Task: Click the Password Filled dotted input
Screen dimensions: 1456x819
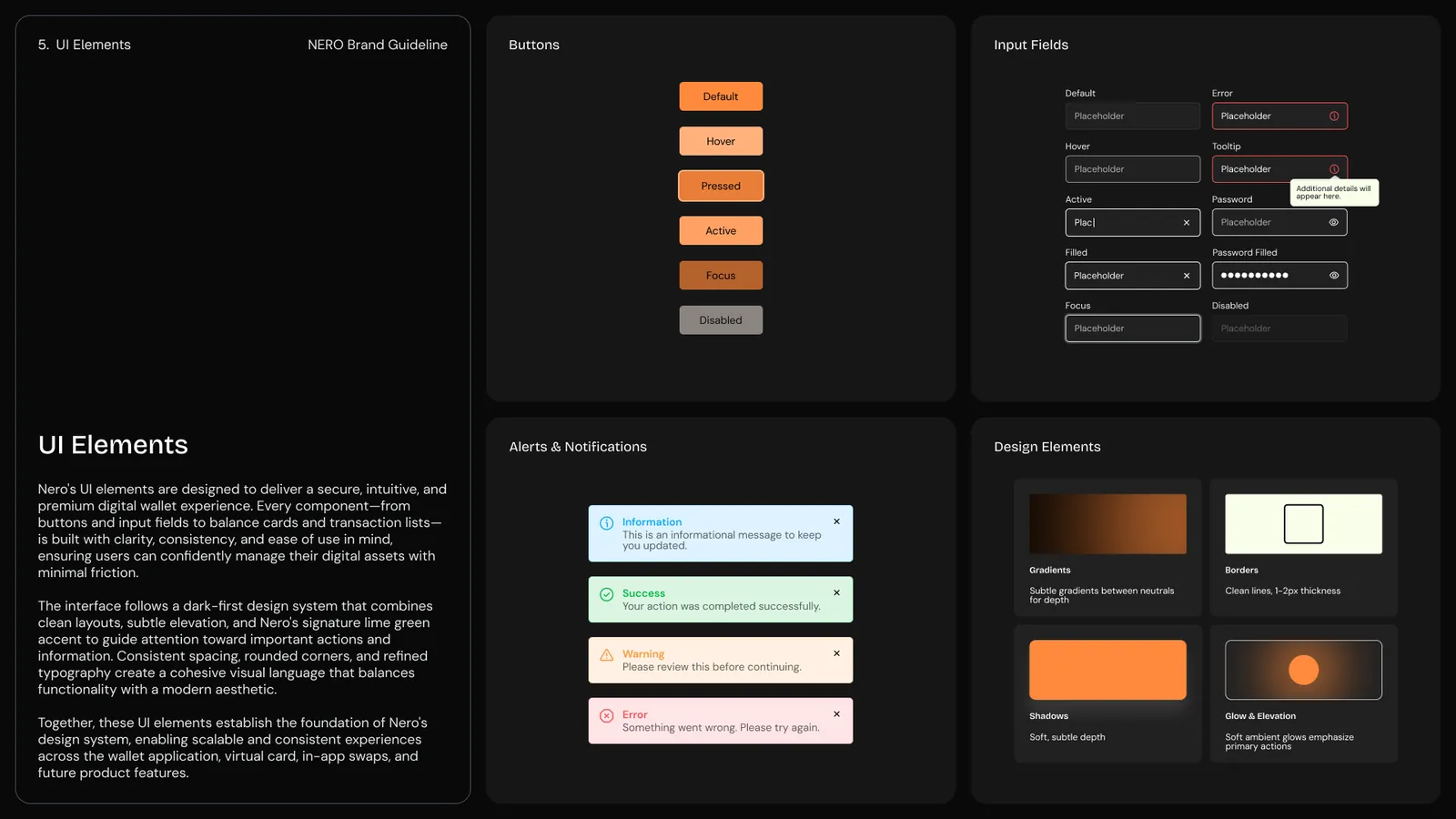Action: (x=1279, y=276)
